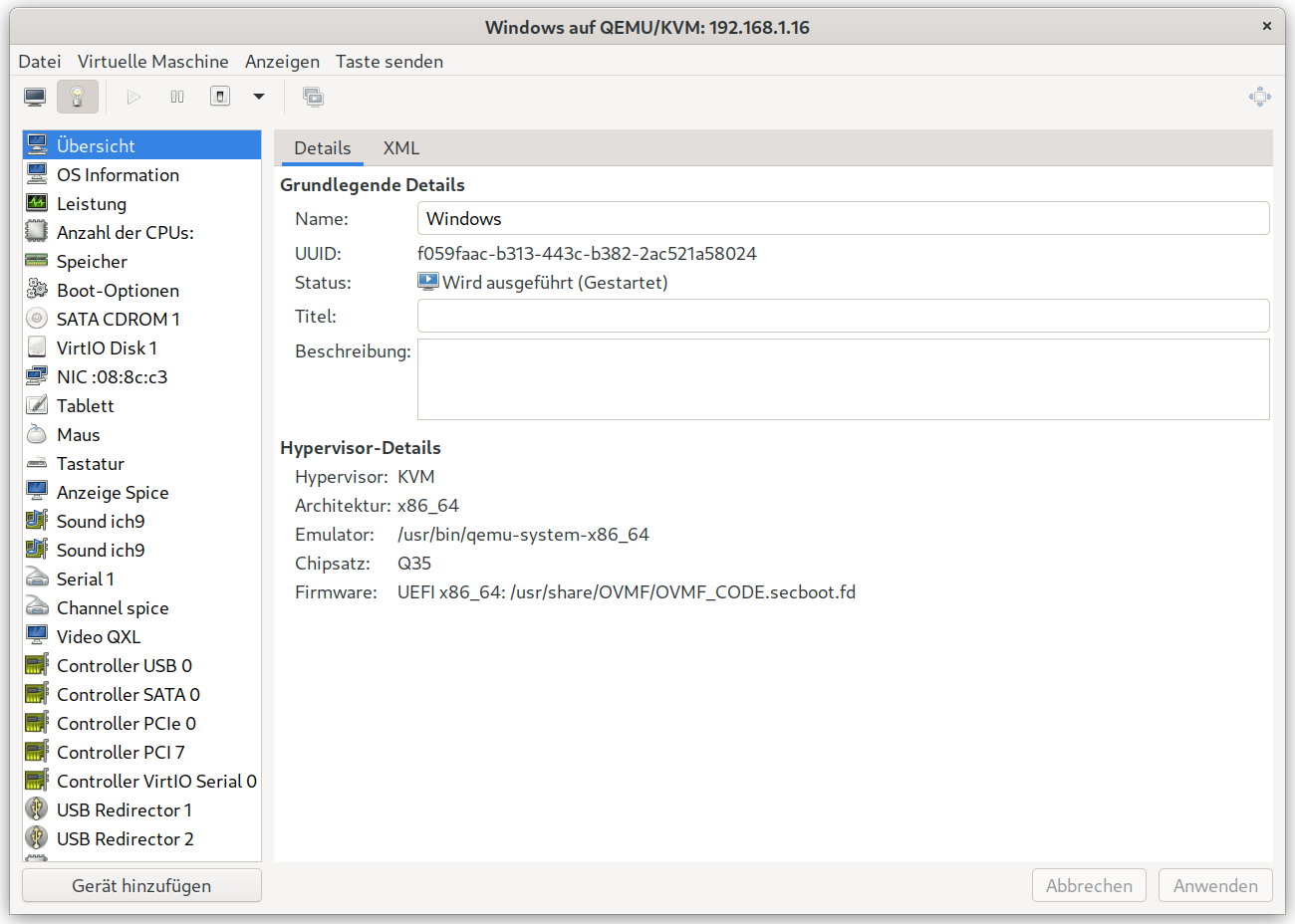1295x924 pixels.
Task: Pause the virtual machine
Action: [177, 97]
